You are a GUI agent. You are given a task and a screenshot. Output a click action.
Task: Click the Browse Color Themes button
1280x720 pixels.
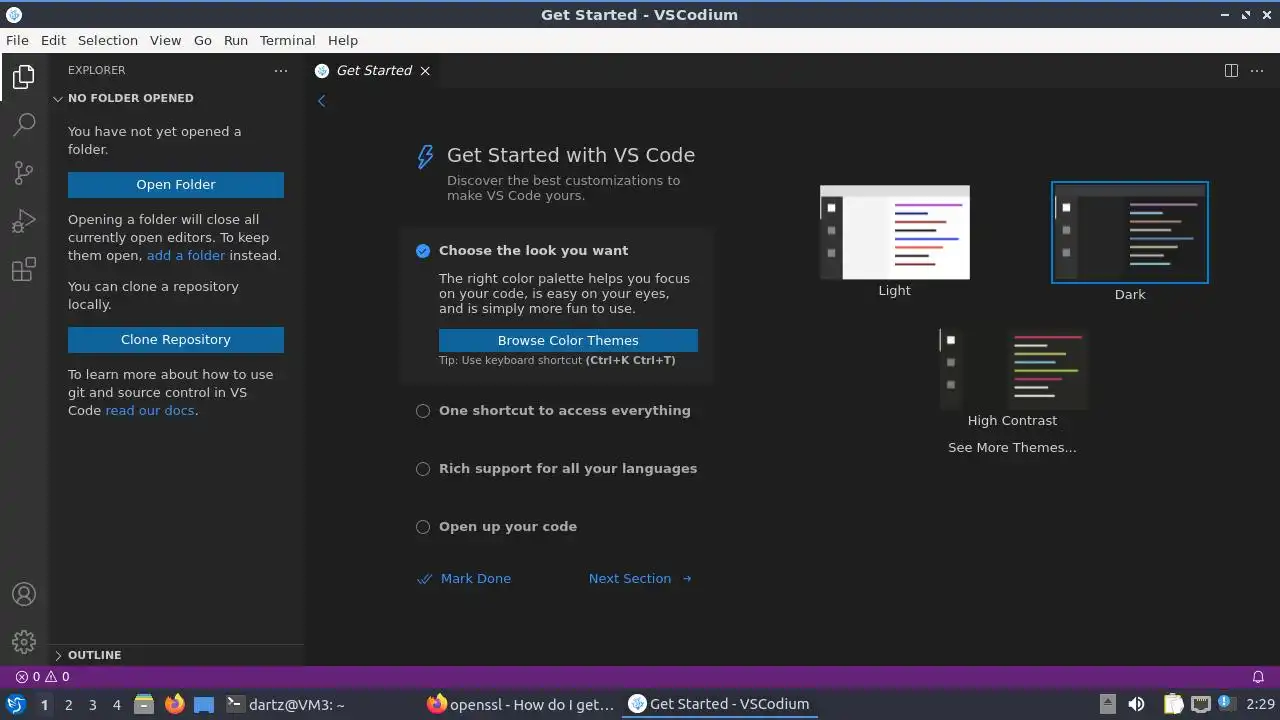click(x=568, y=341)
